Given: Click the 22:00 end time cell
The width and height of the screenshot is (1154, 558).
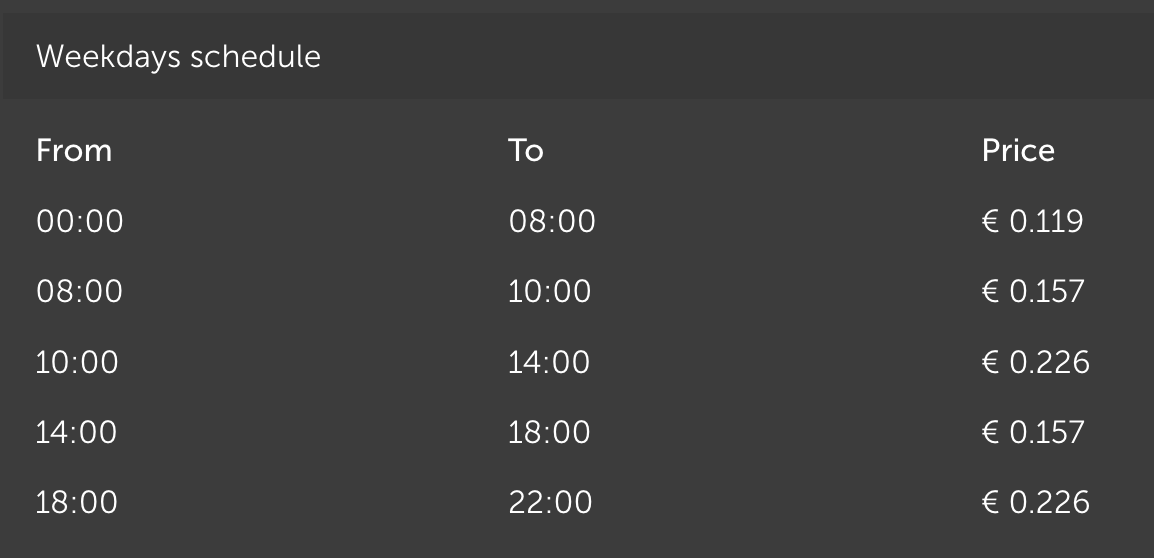Looking at the screenshot, I should (x=551, y=502).
